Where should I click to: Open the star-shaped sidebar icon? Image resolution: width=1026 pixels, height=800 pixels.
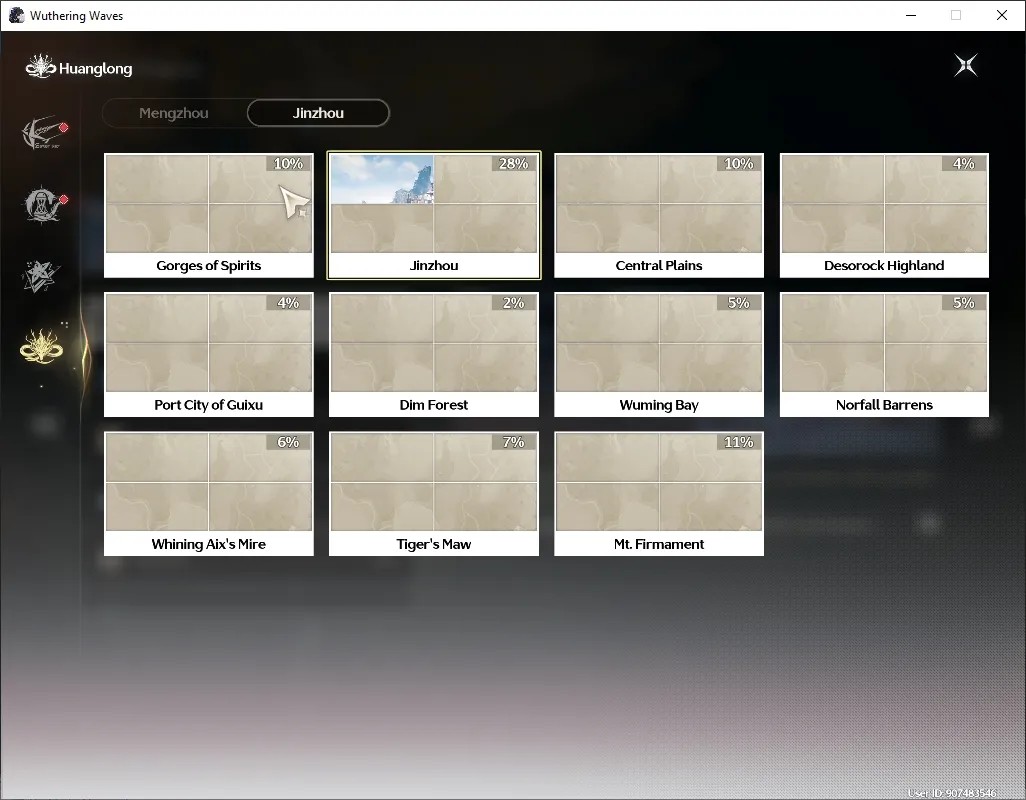pyautogui.click(x=41, y=276)
